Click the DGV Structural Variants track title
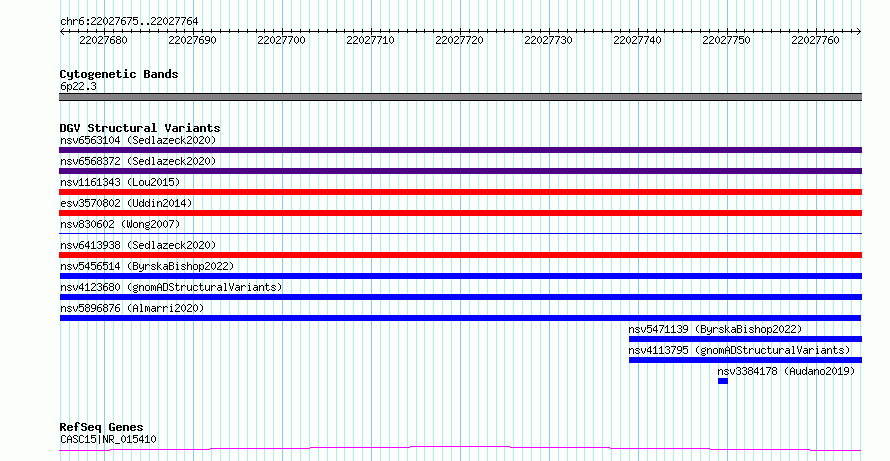The height and width of the screenshot is (461, 890). (x=140, y=128)
